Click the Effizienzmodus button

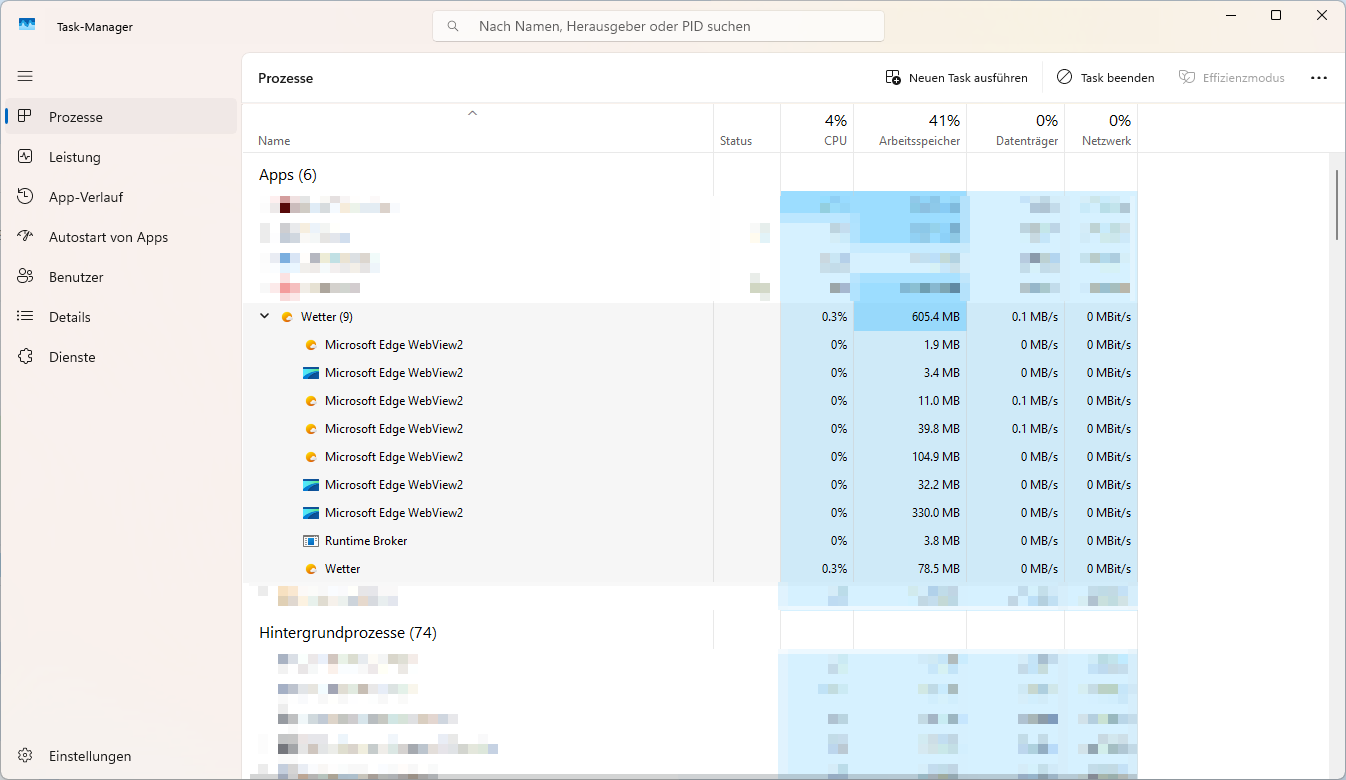click(x=1232, y=77)
